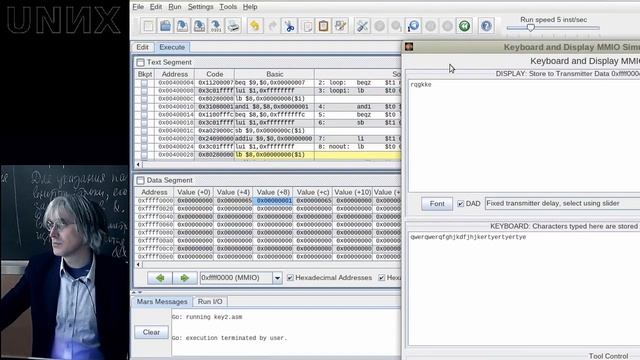640x360 pixels.
Task: Toggle breakpoint for address 0x00400010
Action: tap(144, 107)
